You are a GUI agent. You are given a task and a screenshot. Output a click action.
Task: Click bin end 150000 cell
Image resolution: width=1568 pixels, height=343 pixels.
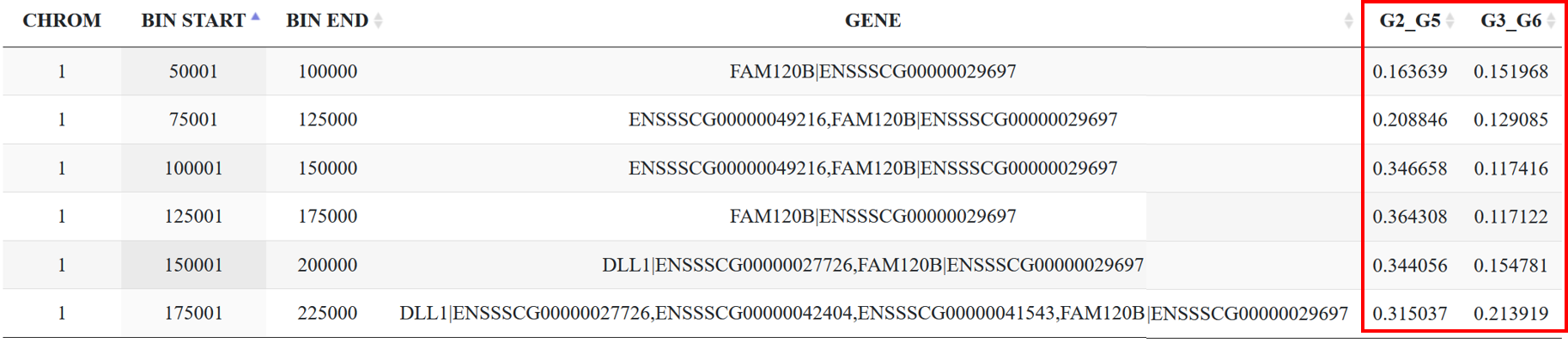click(327, 168)
